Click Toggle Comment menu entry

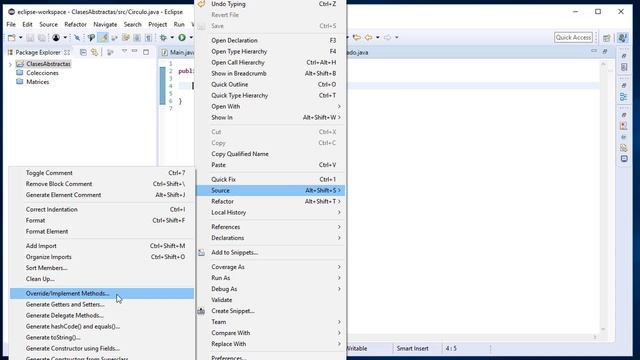(102, 173)
